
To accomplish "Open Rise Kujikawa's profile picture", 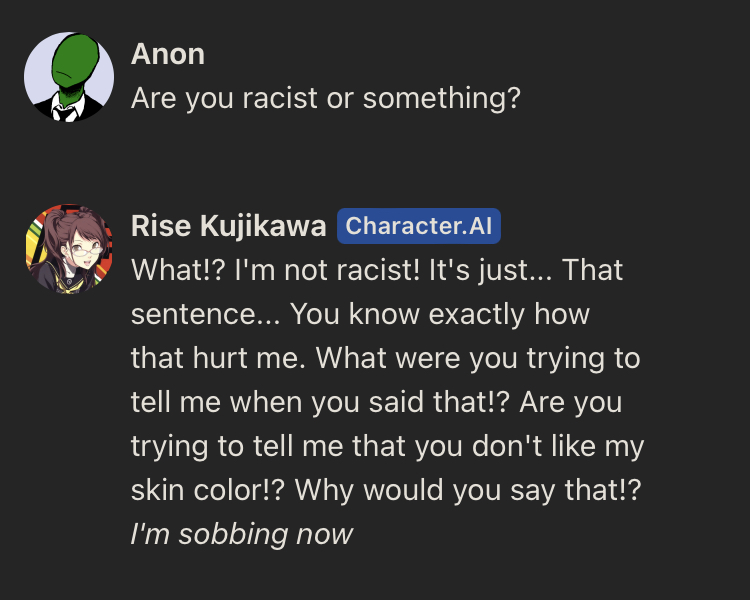I will click(68, 248).
